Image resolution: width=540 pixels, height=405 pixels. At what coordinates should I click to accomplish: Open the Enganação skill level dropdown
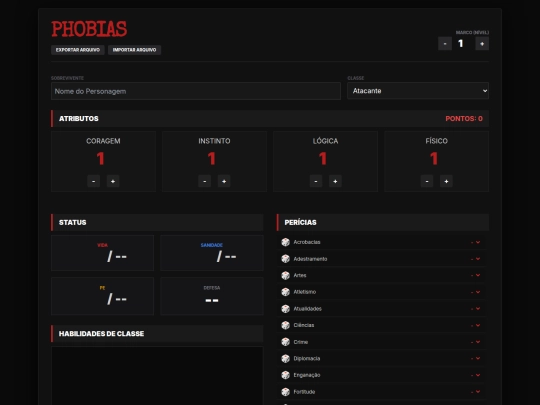[476, 375]
